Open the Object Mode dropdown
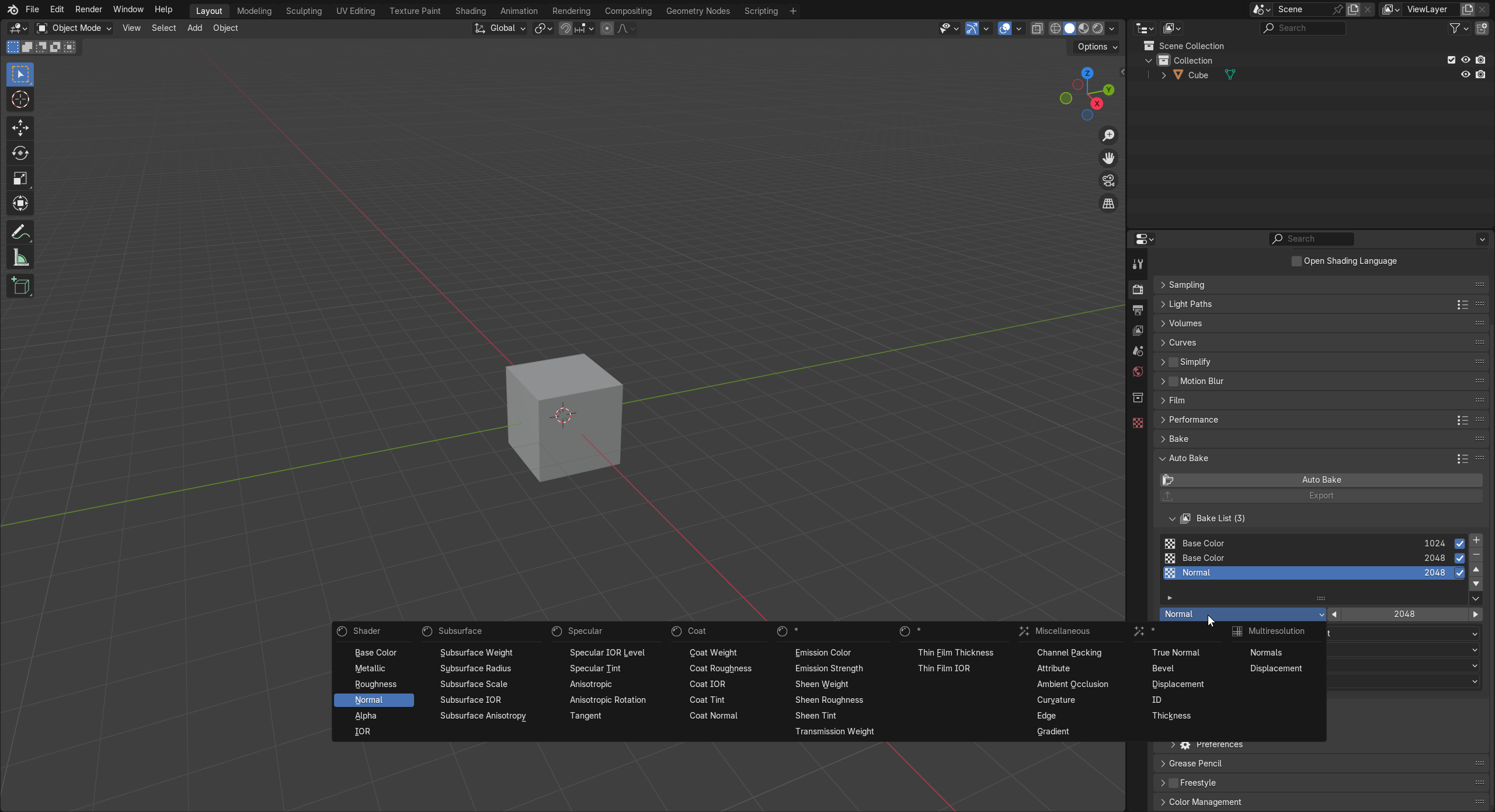This screenshot has height=812, width=1495. 74,28
